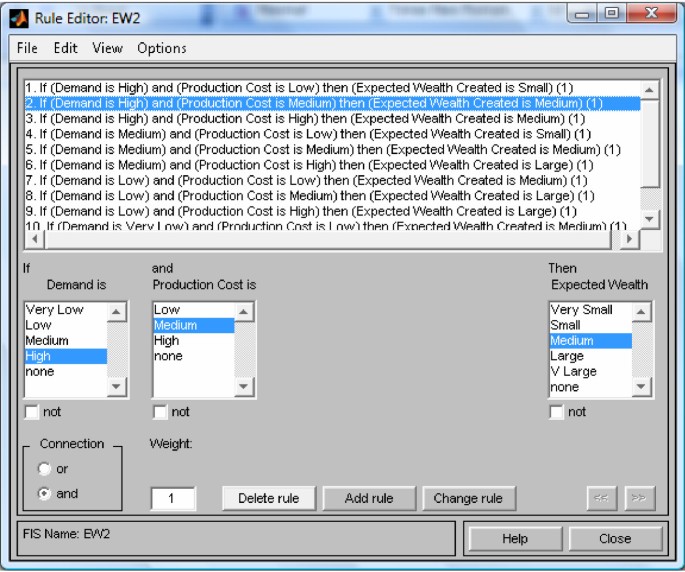Click the MATLAB icon in title bar
Viewport: 685px width, 572px height.
point(20,18)
